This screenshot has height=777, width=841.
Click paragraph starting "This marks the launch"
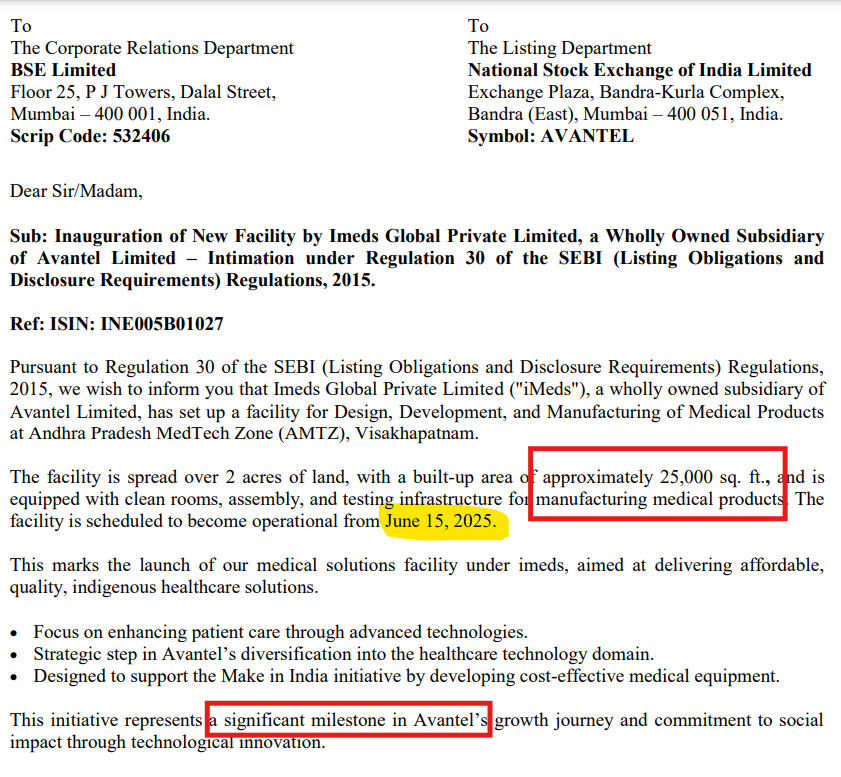click(x=416, y=566)
